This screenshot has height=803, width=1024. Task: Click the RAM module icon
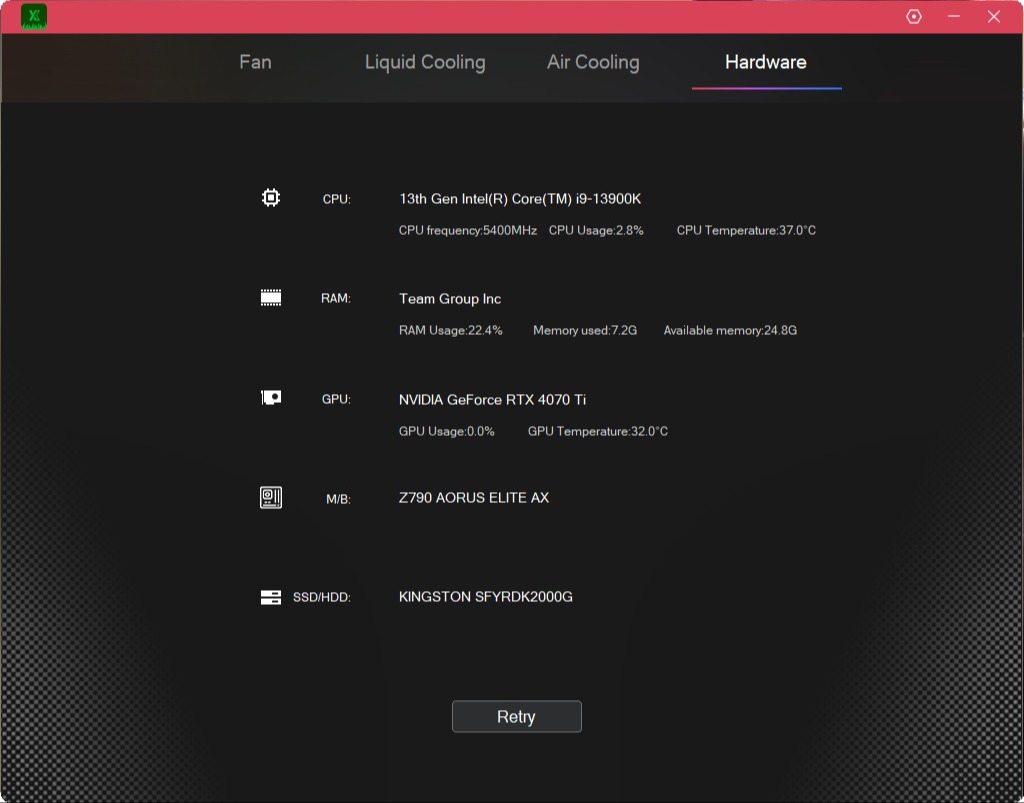(271, 298)
